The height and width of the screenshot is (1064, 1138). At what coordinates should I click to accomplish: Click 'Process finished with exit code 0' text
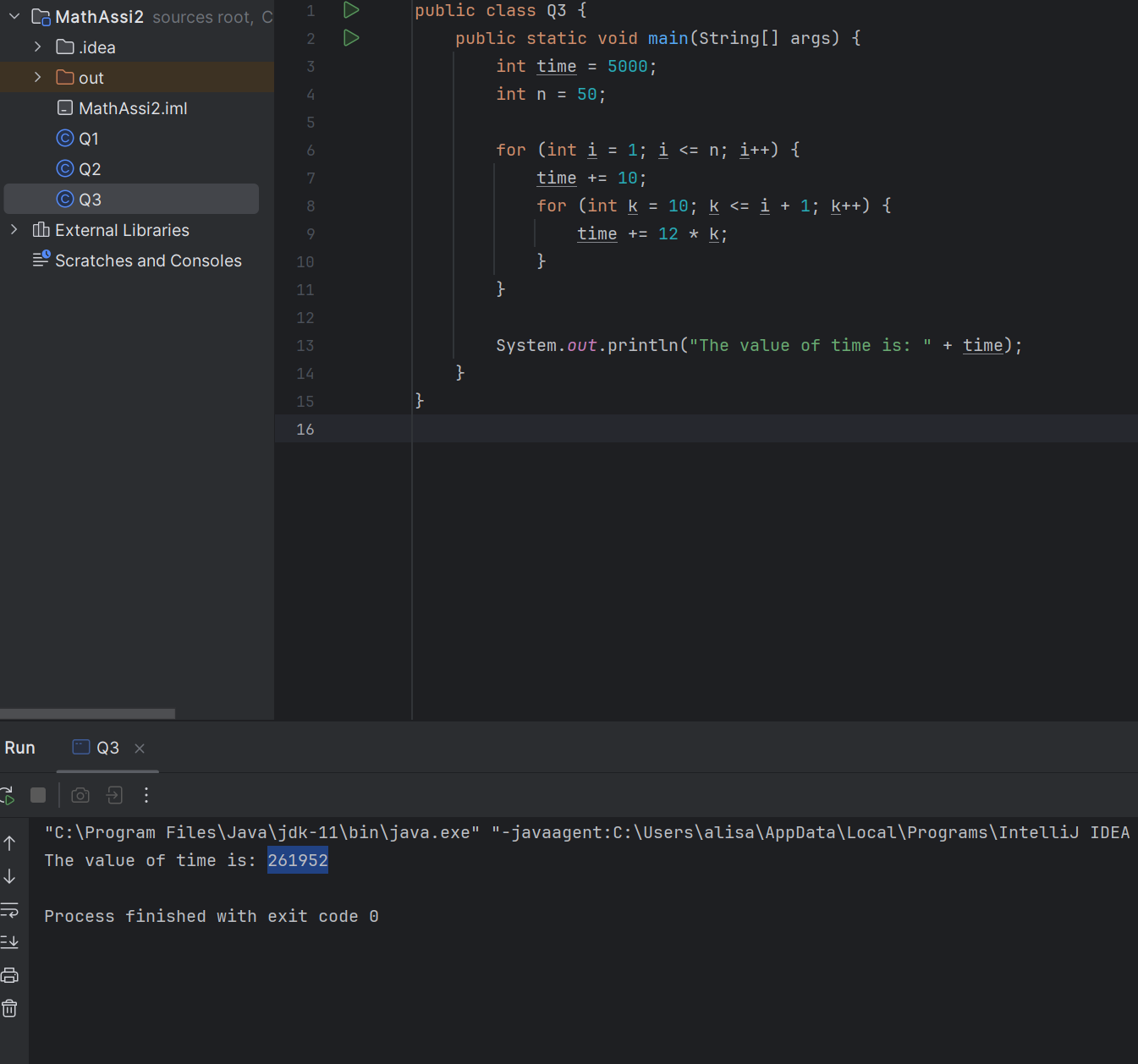click(x=212, y=916)
